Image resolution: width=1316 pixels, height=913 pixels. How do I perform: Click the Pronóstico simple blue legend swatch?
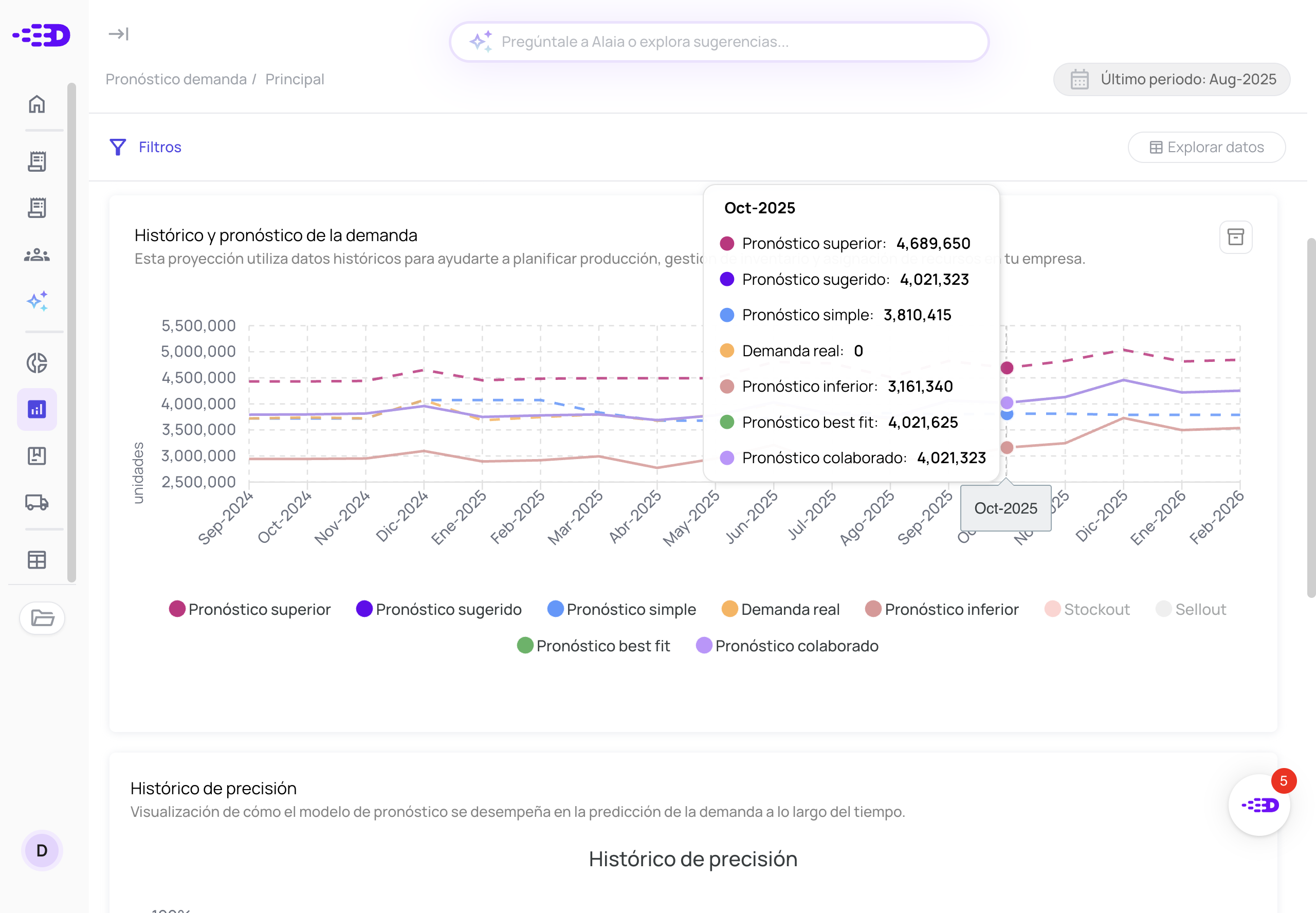pyautogui.click(x=555, y=609)
